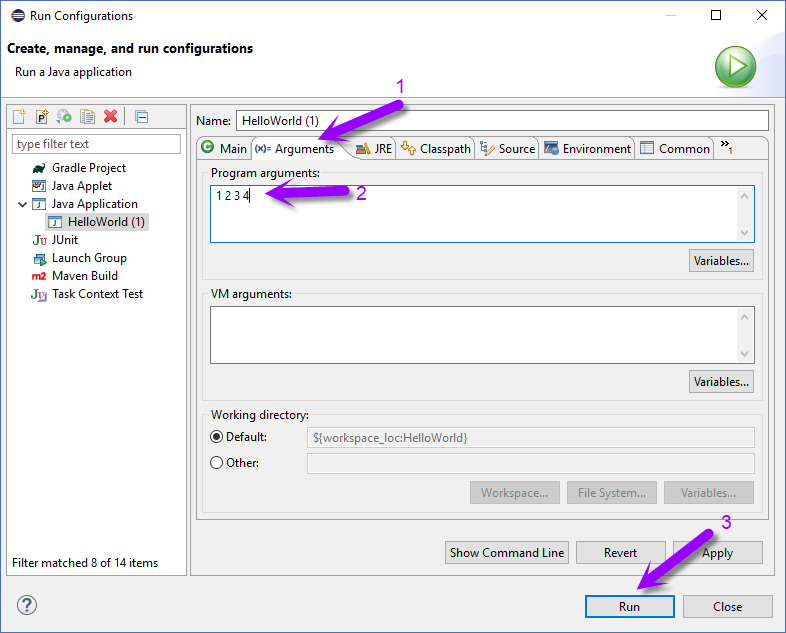
Task: Click the Revert button
Action: 621,552
